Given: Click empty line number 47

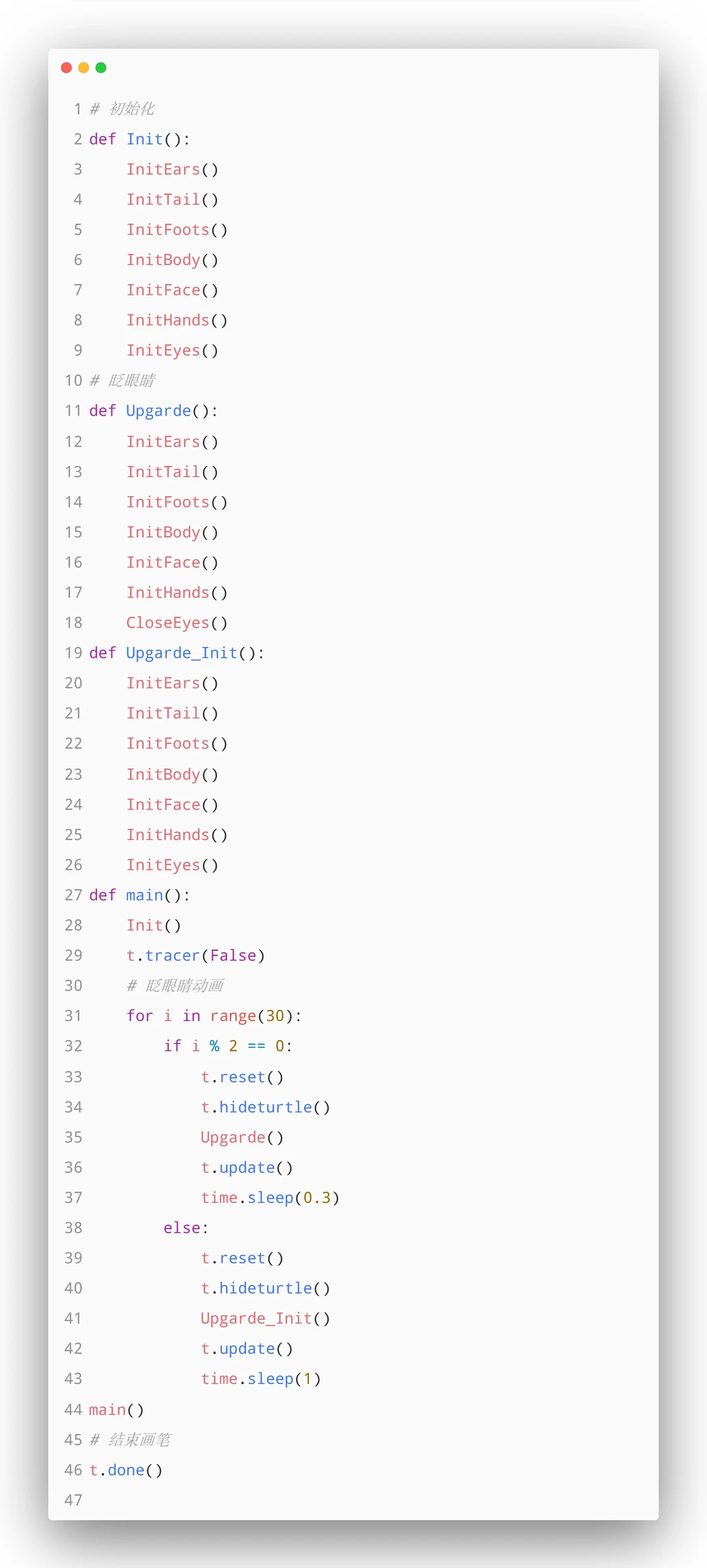Looking at the screenshot, I should pyautogui.click(x=73, y=1500).
